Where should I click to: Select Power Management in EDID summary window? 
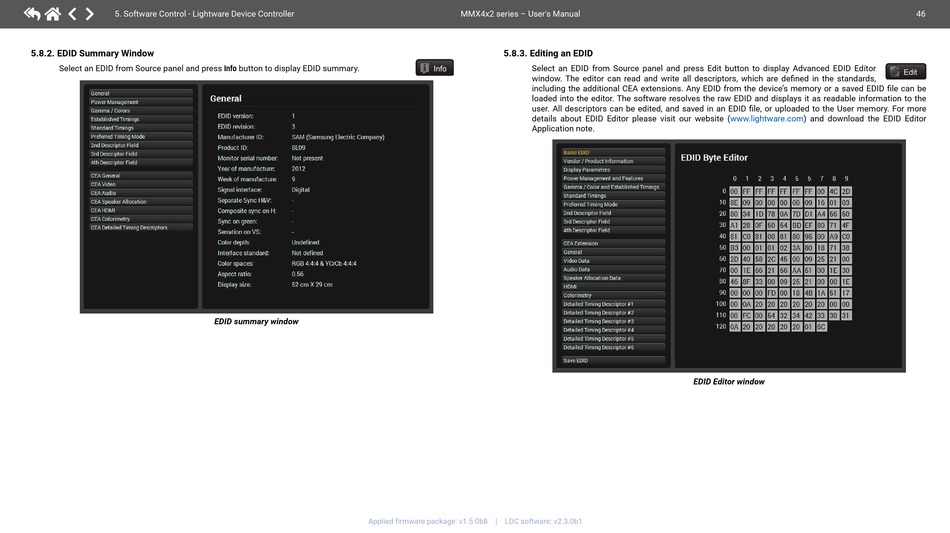pos(141,102)
